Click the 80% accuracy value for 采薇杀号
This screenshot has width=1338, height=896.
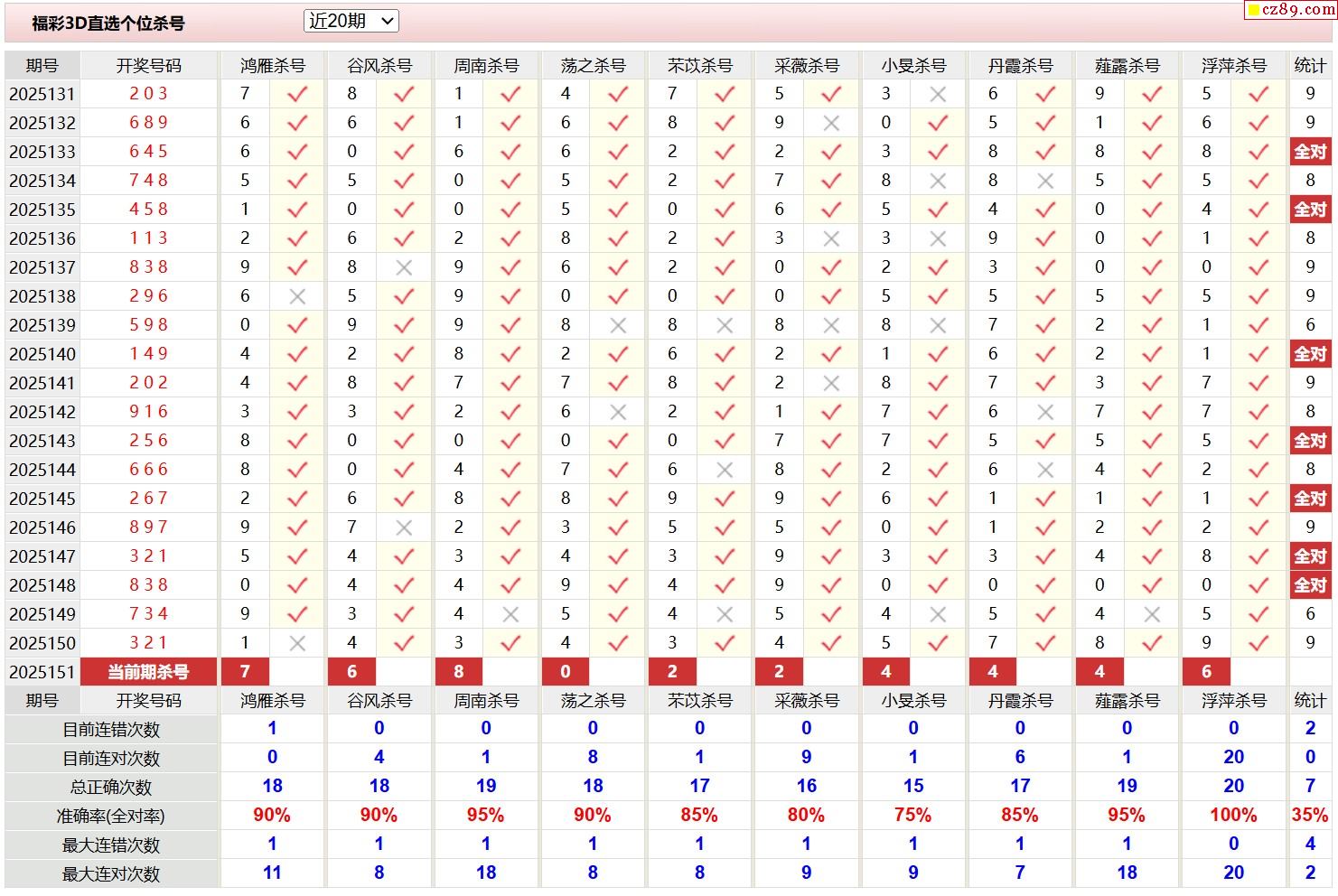[x=806, y=816]
